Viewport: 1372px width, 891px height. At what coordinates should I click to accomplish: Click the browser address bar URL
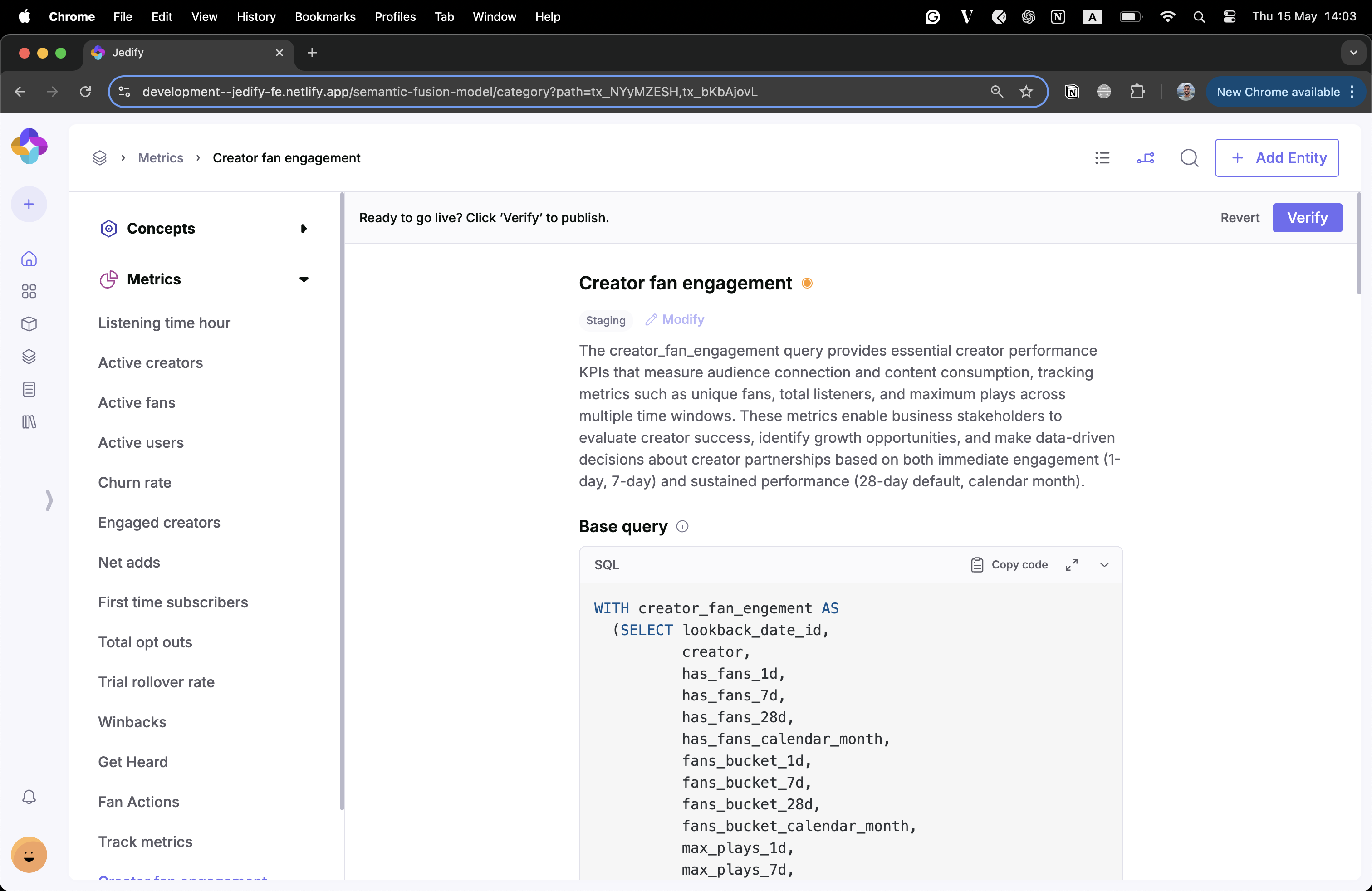(x=450, y=92)
